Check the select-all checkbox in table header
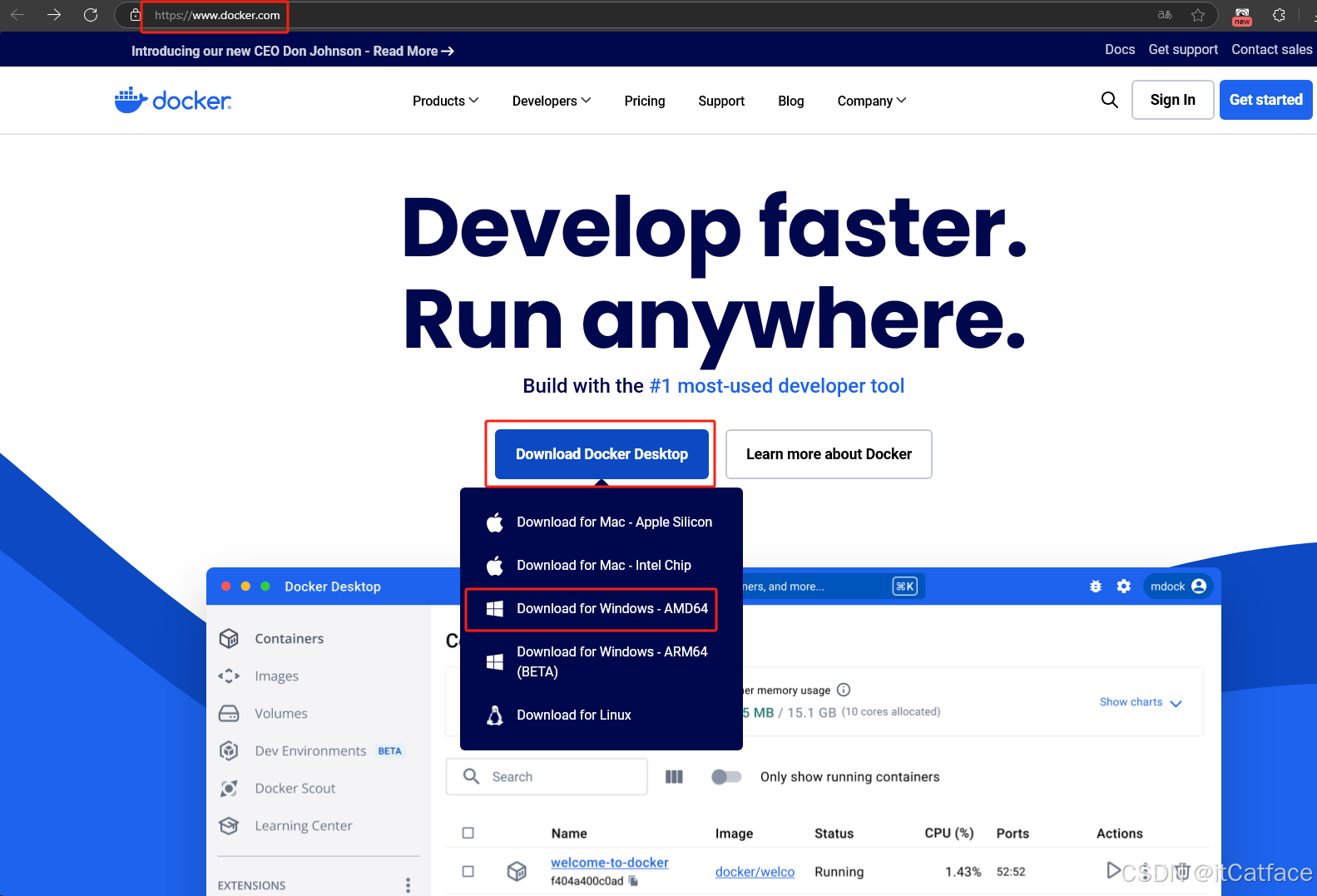The image size is (1317, 896). [x=468, y=833]
